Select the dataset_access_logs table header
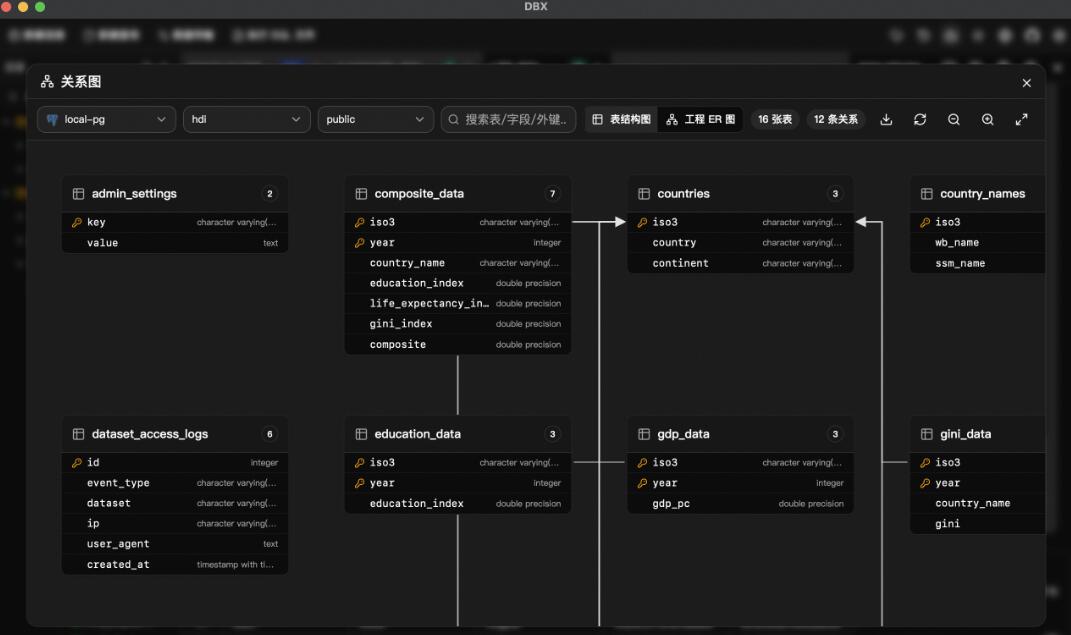The height and width of the screenshot is (635, 1071). tap(175, 434)
